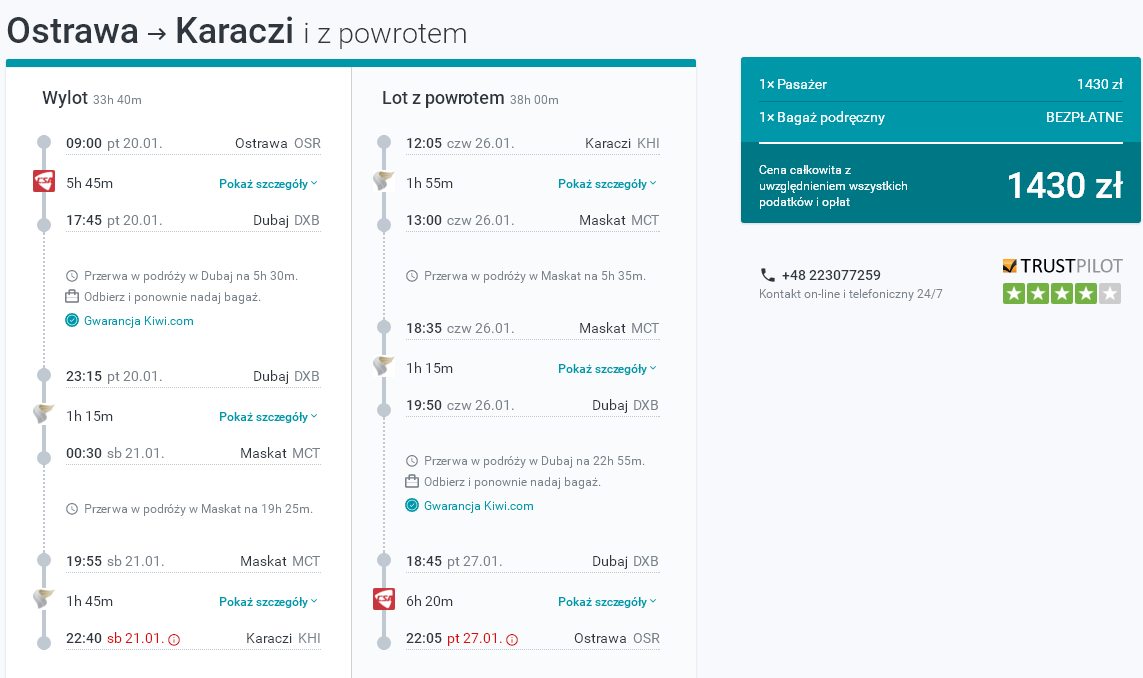Show details of 1h 45m Maskat–Karaczi flight
This screenshot has height=678, width=1143.
pyautogui.click(x=268, y=601)
